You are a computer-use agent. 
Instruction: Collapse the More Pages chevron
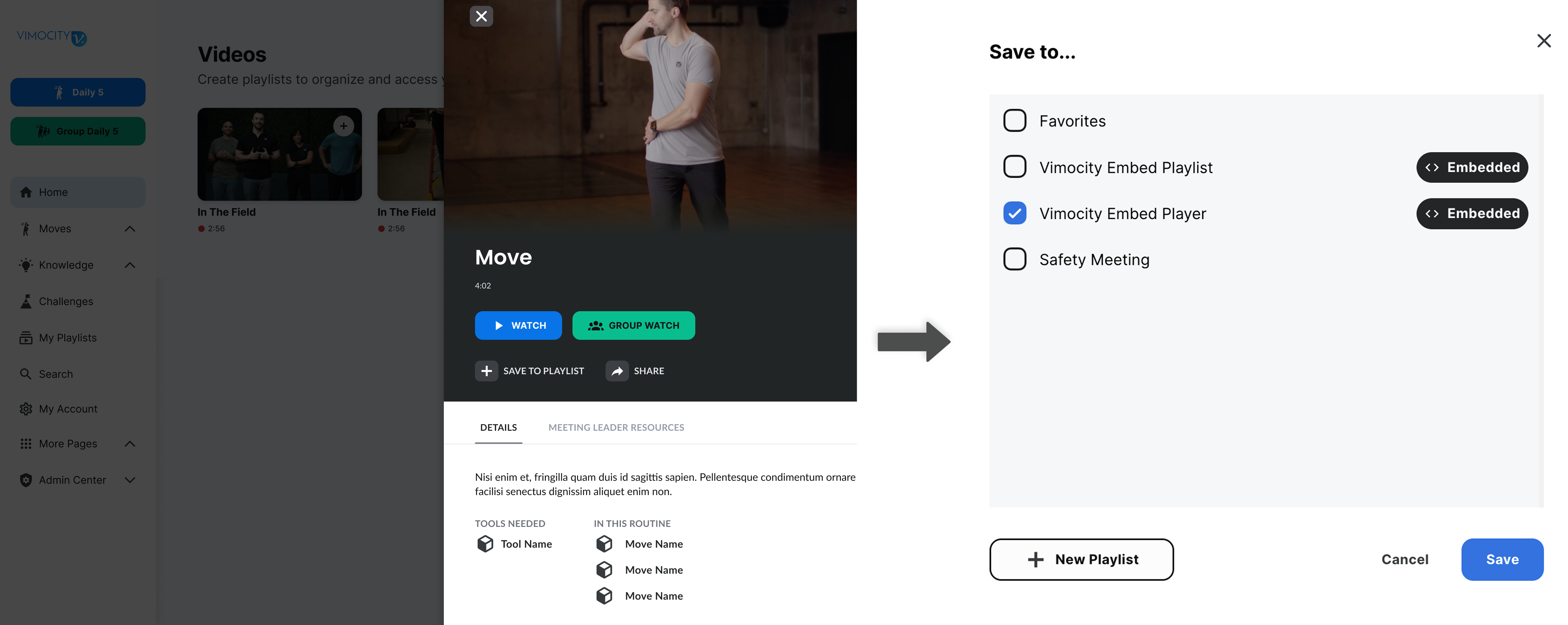(130, 444)
